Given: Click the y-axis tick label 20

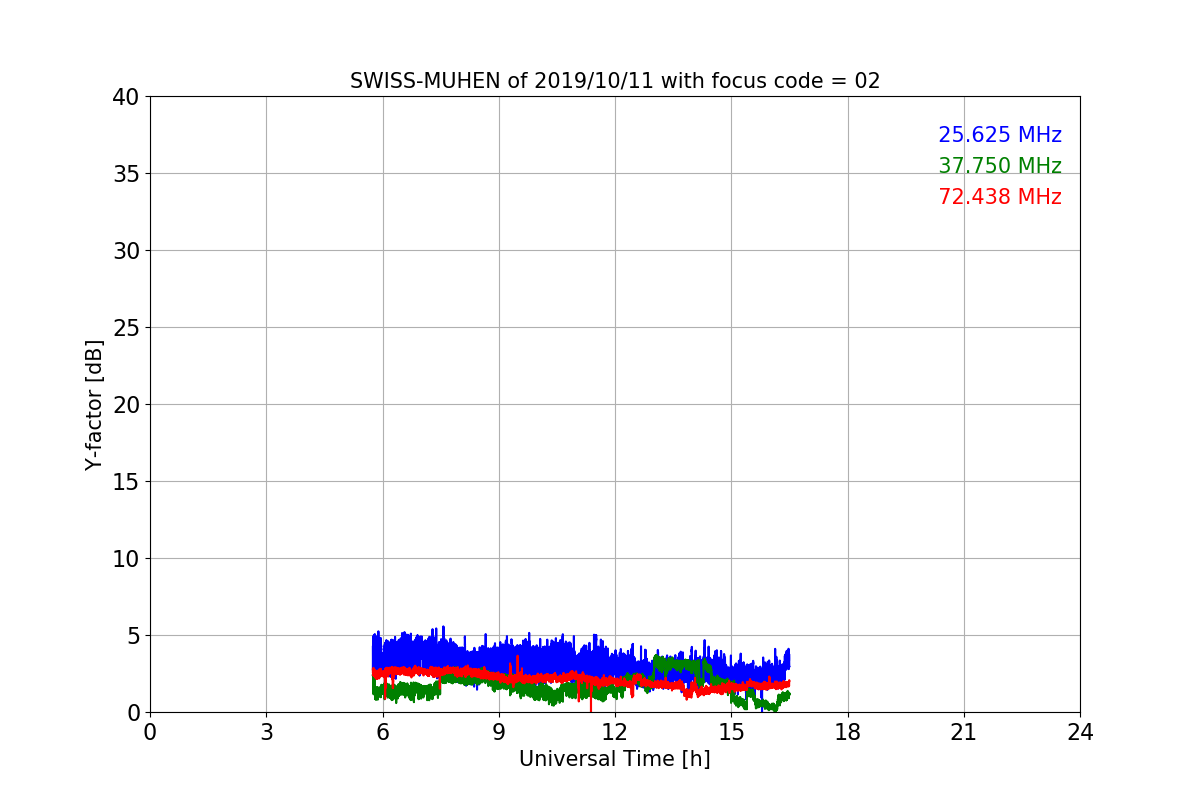Looking at the screenshot, I should pyautogui.click(x=126, y=405).
